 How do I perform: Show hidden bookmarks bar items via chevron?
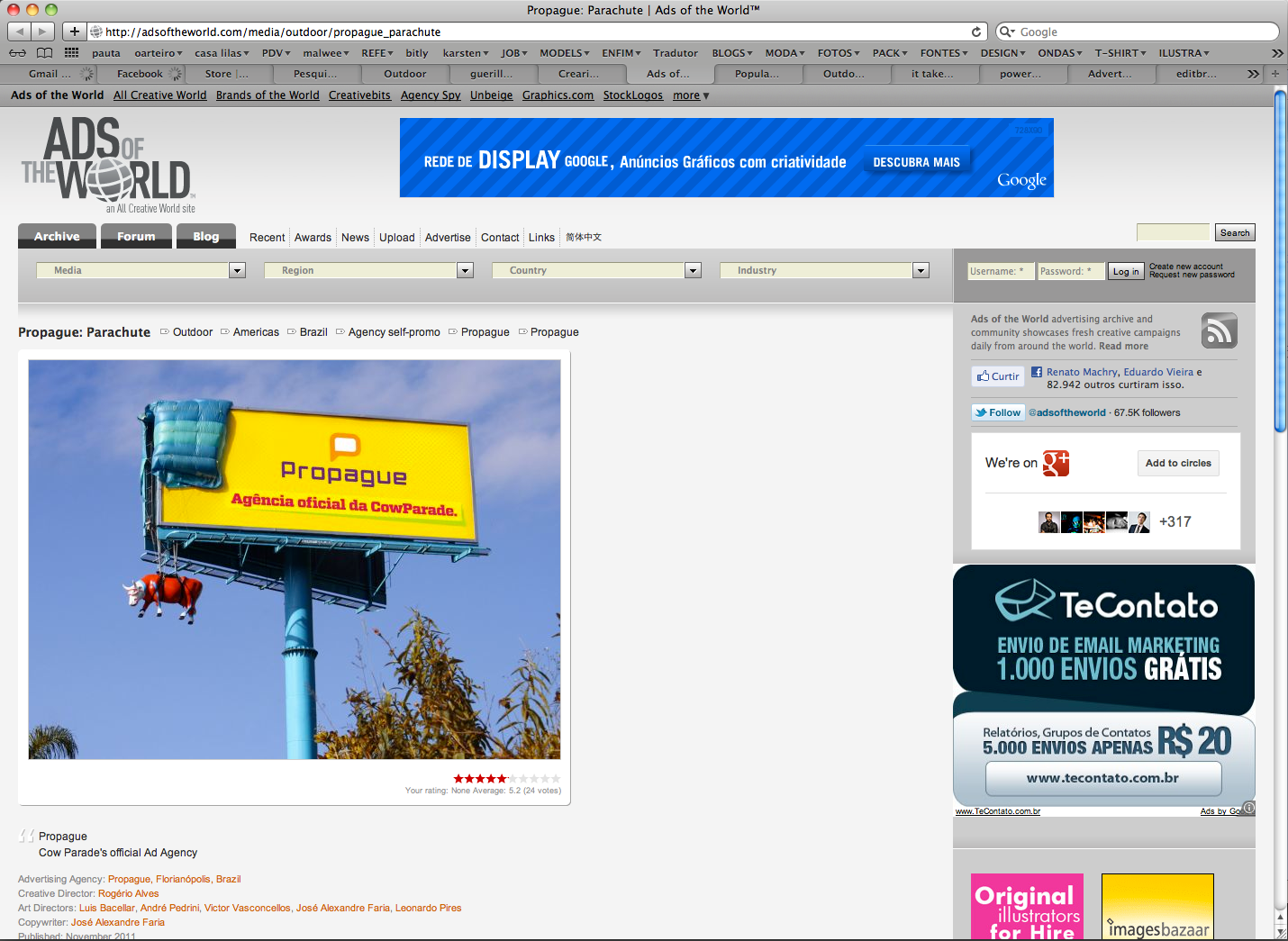pos(1276,53)
